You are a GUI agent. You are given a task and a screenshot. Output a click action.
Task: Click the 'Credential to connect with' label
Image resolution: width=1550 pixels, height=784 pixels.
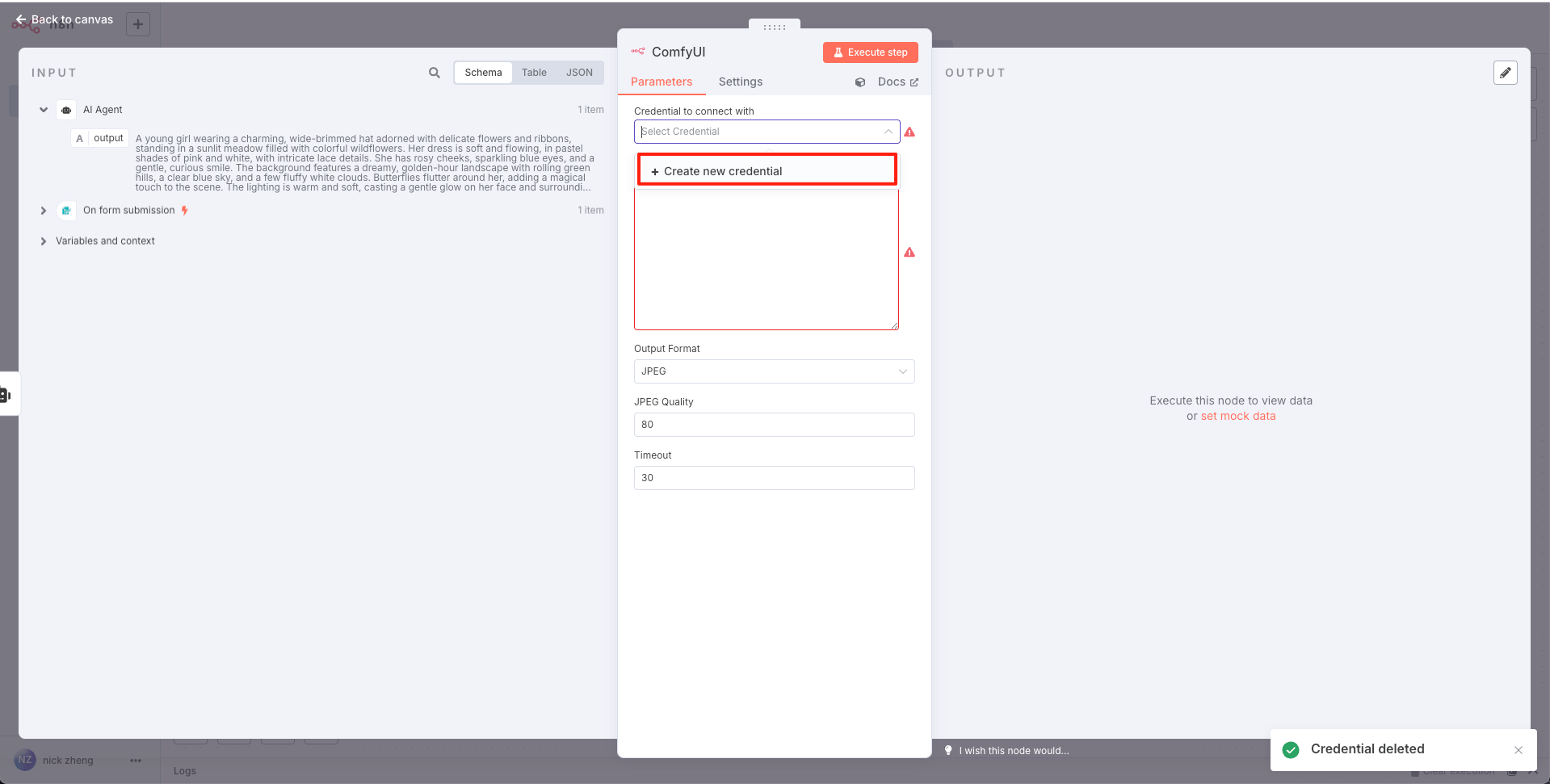[x=694, y=111]
